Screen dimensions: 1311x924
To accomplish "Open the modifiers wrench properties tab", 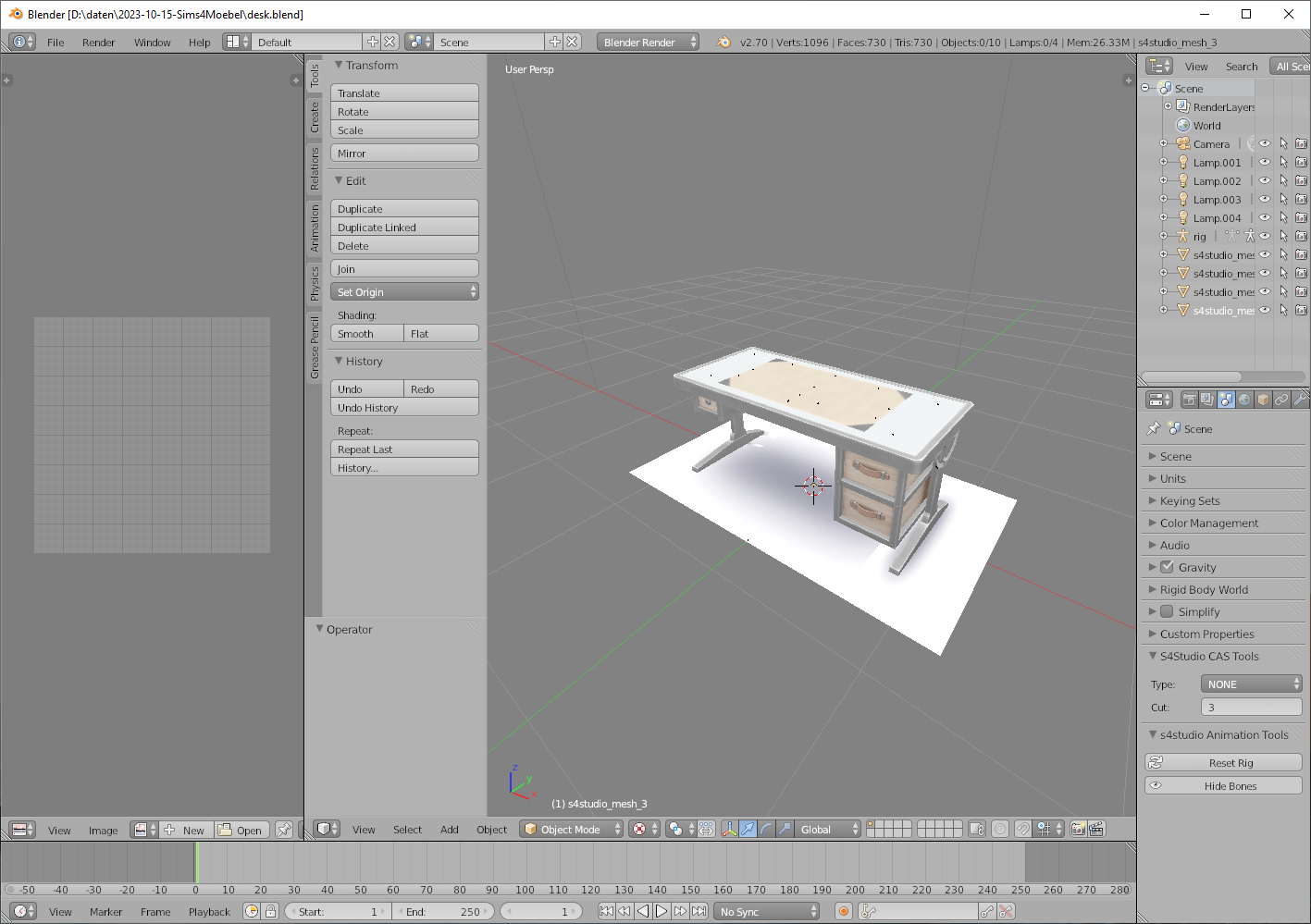I will pos(1300,400).
